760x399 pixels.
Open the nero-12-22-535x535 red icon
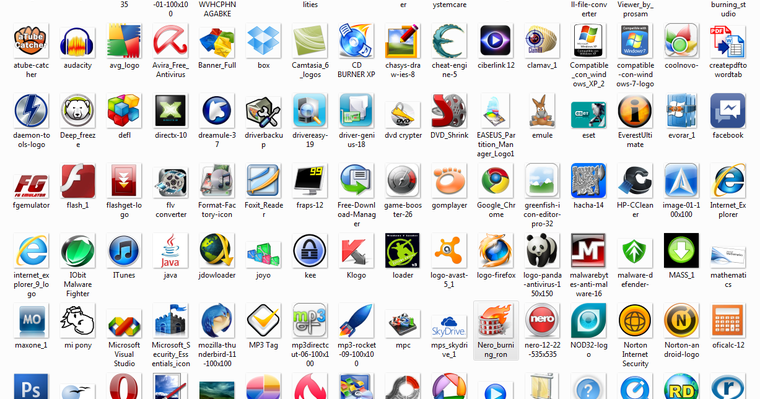542,321
